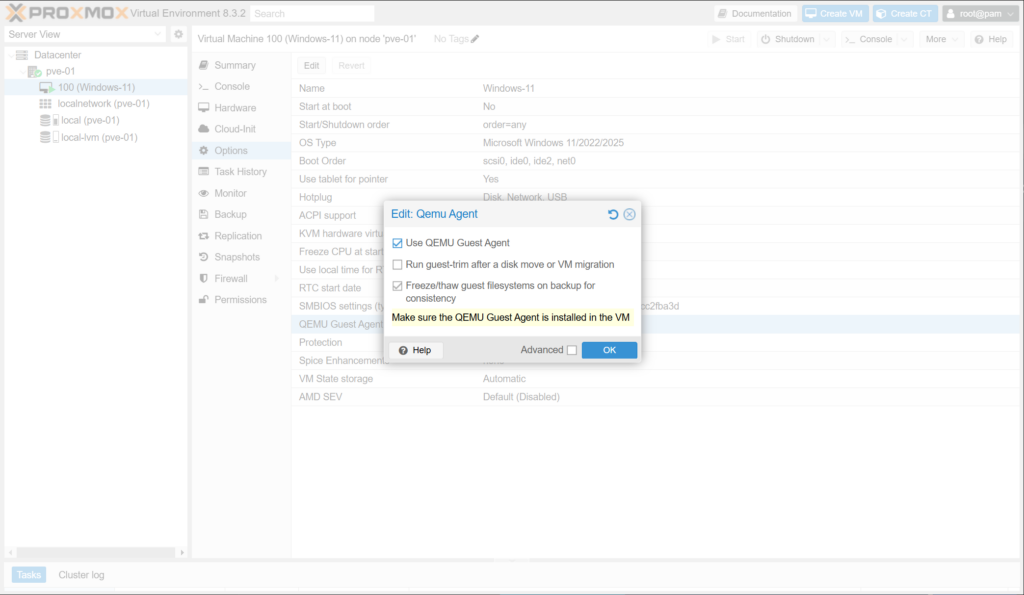1024x595 pixels.
Task: Open the Hardware section in VM menu
Action: (x=234, y=108)
